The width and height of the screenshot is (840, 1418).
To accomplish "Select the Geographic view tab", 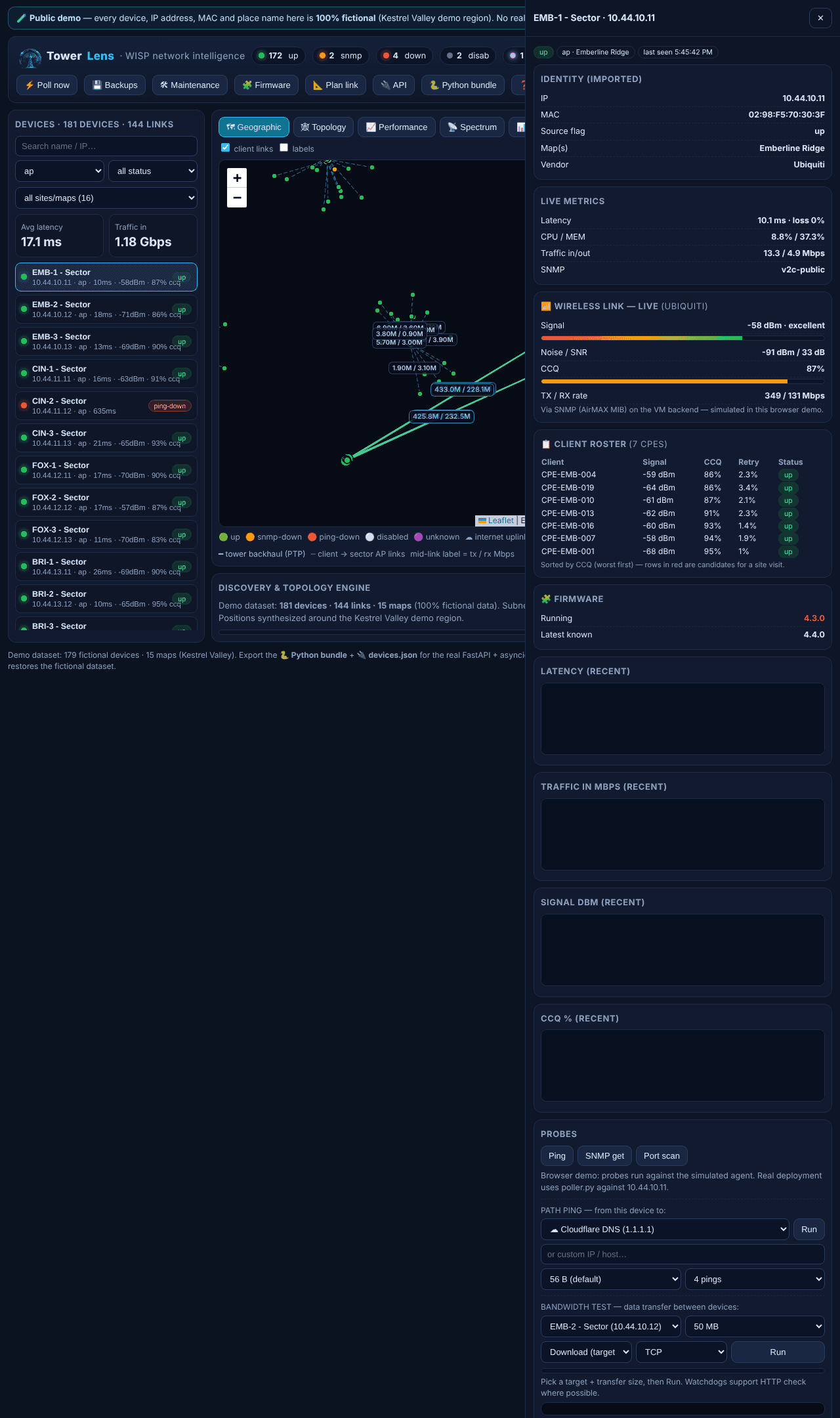I will point(254,127).
